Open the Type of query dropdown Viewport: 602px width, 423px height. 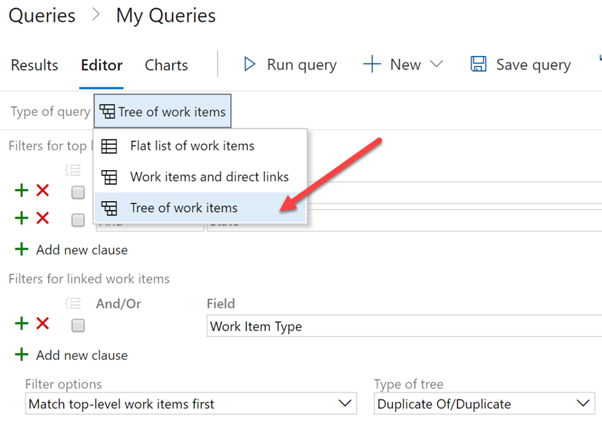click(x=163, y=112)
